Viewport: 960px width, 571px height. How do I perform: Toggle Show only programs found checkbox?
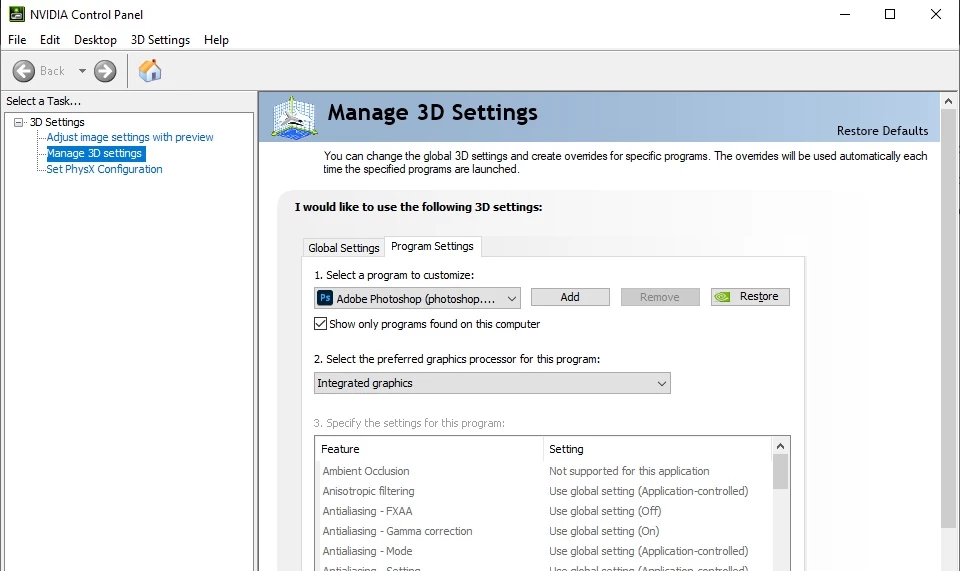tap(320, 324)
